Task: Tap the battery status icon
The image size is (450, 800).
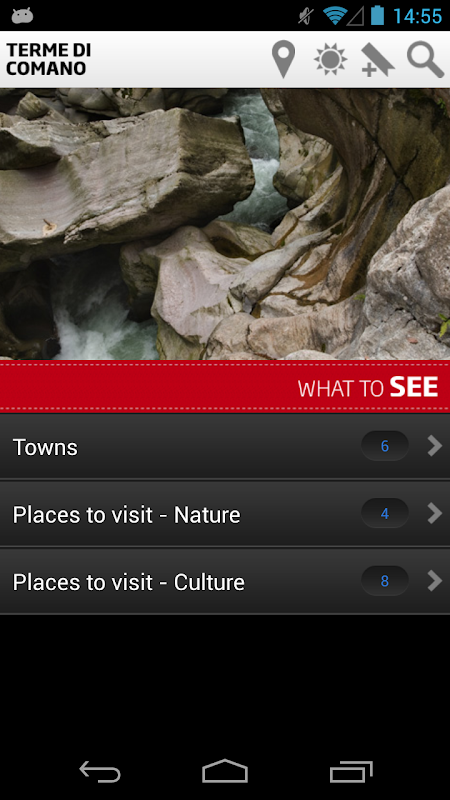Action: [377, 15]
